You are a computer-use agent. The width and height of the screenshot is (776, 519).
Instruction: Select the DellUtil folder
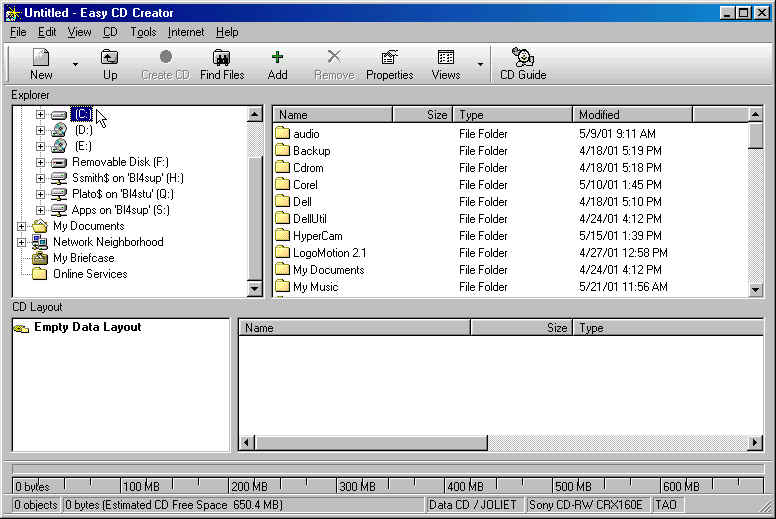[301, 219]
